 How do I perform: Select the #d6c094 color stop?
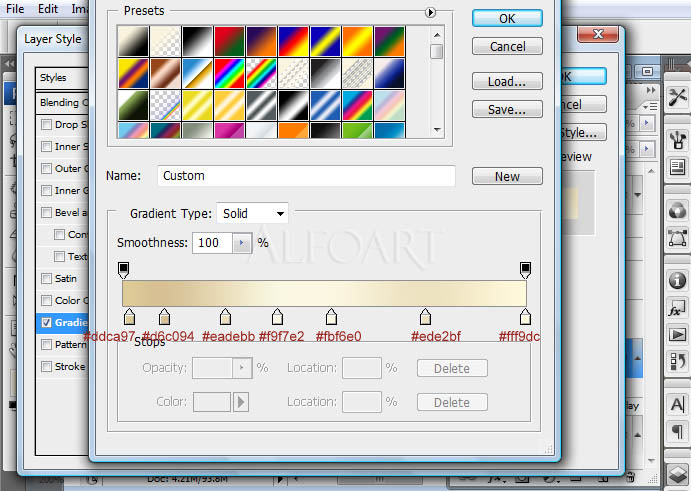164,317
